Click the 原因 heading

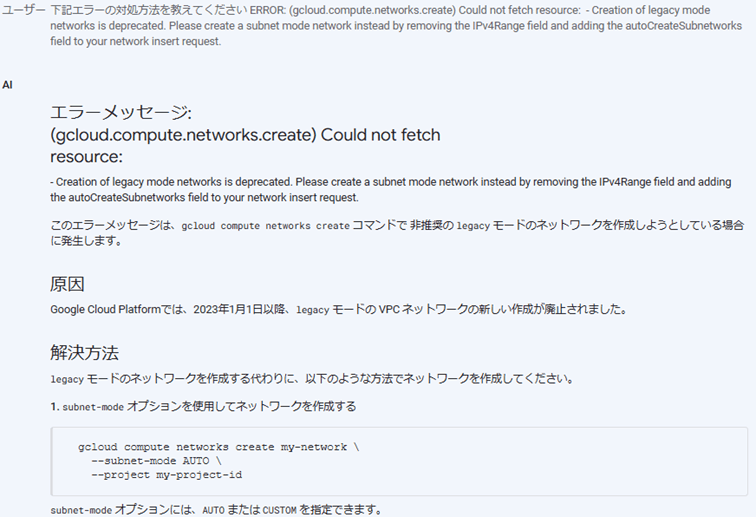point(68,284)
